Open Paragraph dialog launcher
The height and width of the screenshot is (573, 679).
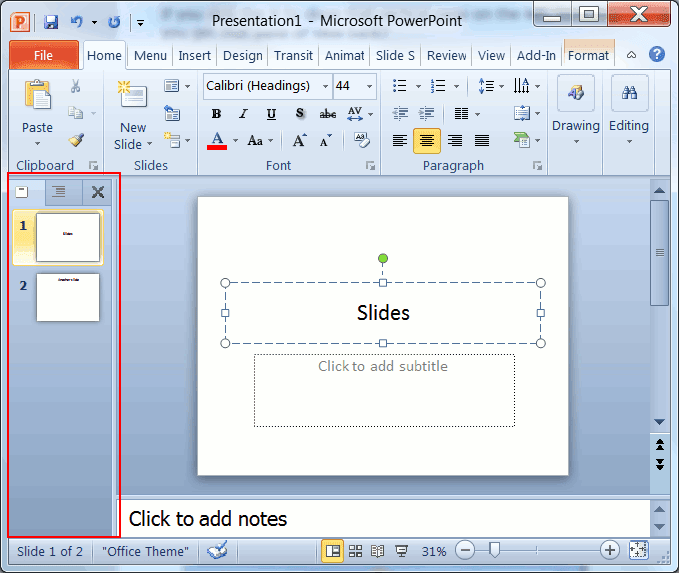[x=537, y=165]
